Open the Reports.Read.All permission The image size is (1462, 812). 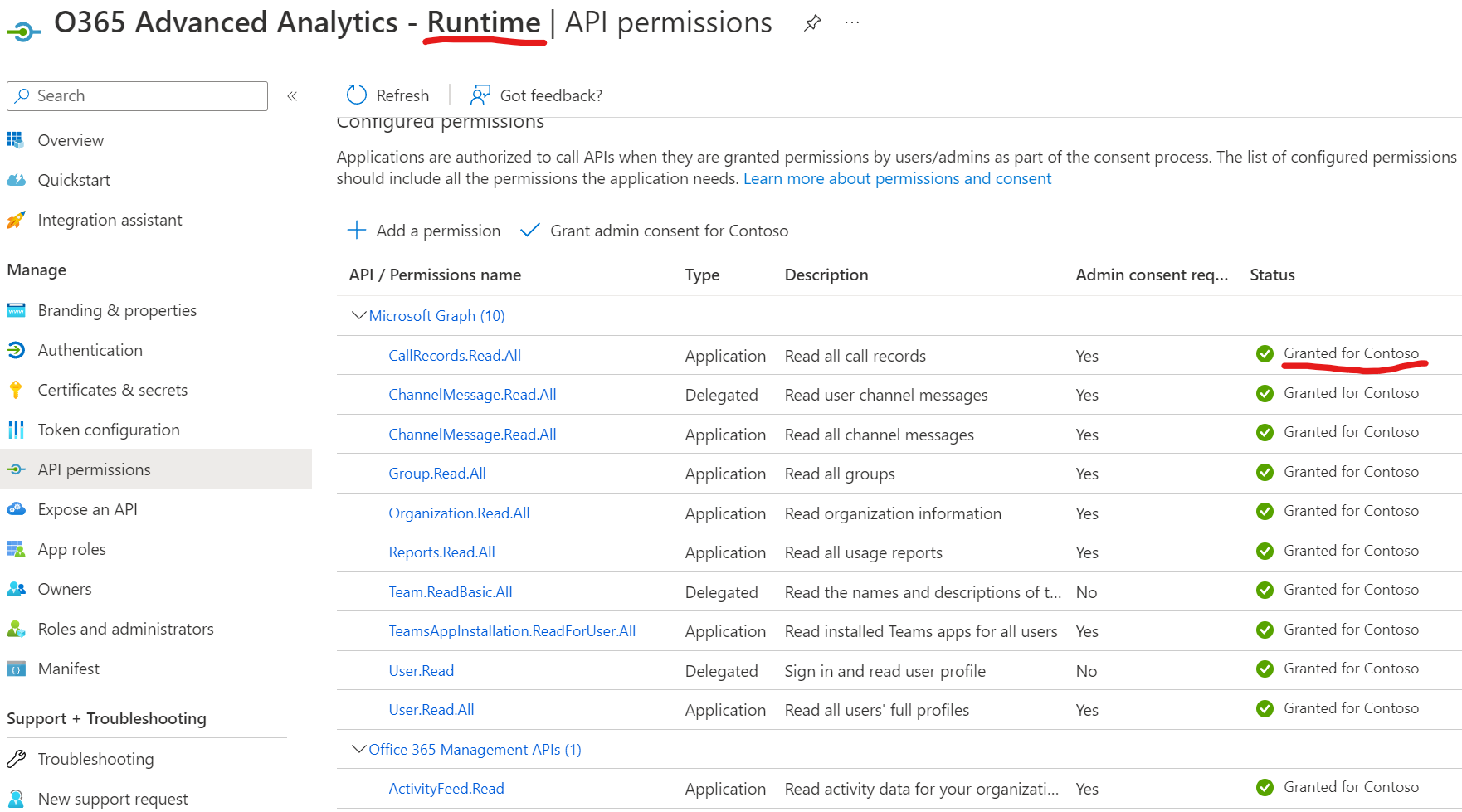click(441, 552)
